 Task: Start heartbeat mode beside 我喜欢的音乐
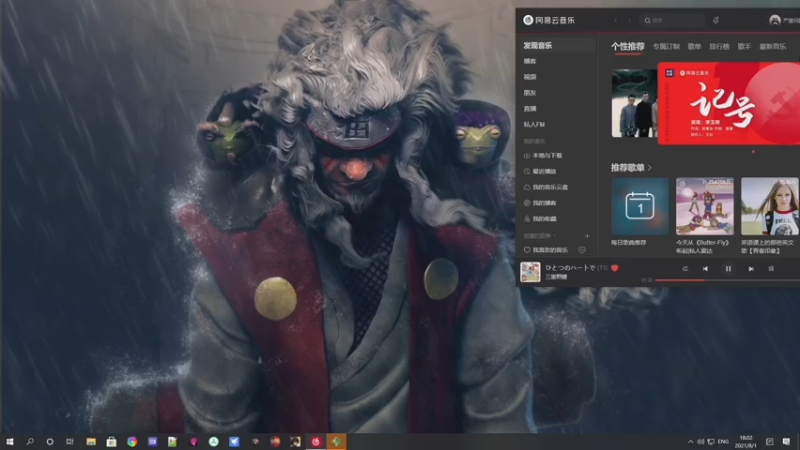pyautogui.click(x=582, y=250)
